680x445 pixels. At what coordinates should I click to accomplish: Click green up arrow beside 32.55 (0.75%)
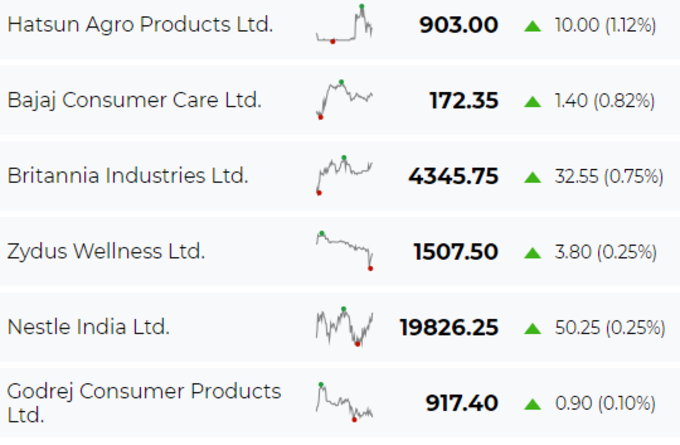point(533,177)
